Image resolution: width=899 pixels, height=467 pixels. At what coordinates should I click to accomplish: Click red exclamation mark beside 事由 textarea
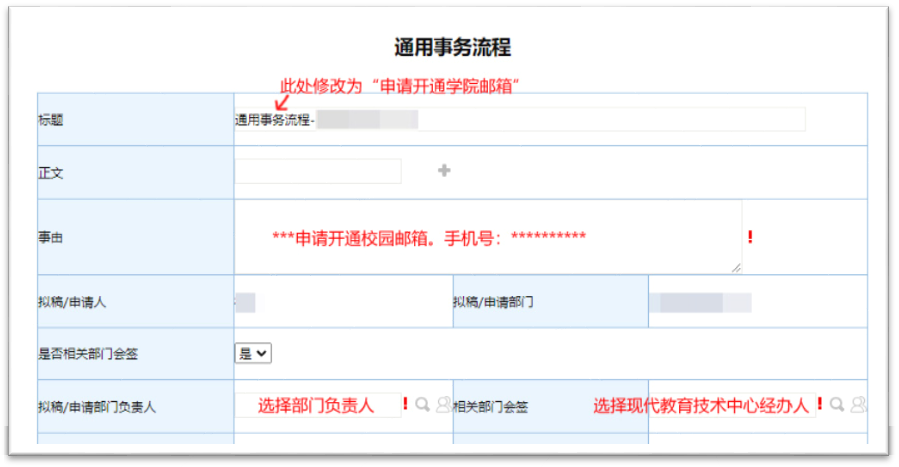point(750,237)
